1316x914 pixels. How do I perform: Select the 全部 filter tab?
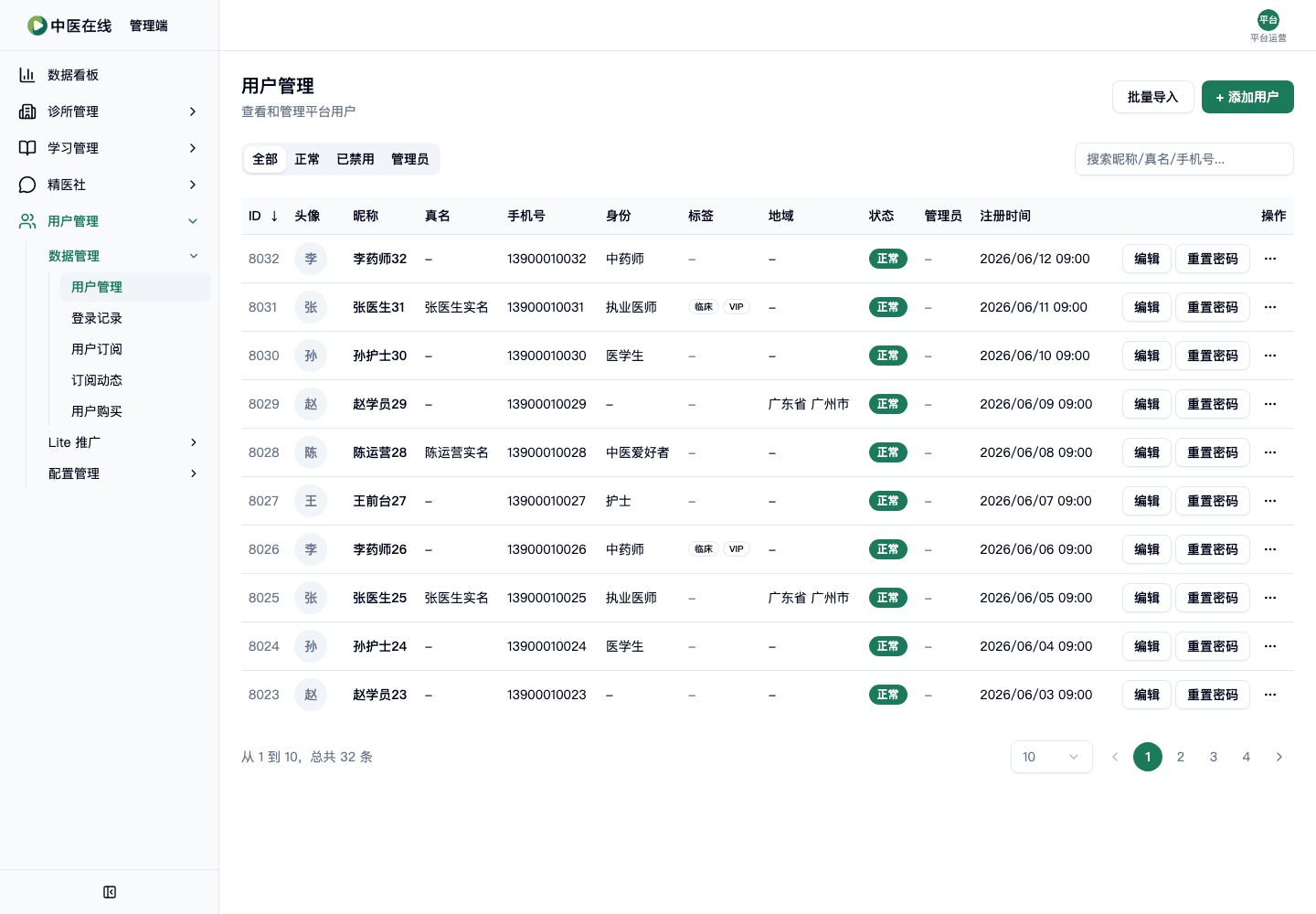point(265,159)
